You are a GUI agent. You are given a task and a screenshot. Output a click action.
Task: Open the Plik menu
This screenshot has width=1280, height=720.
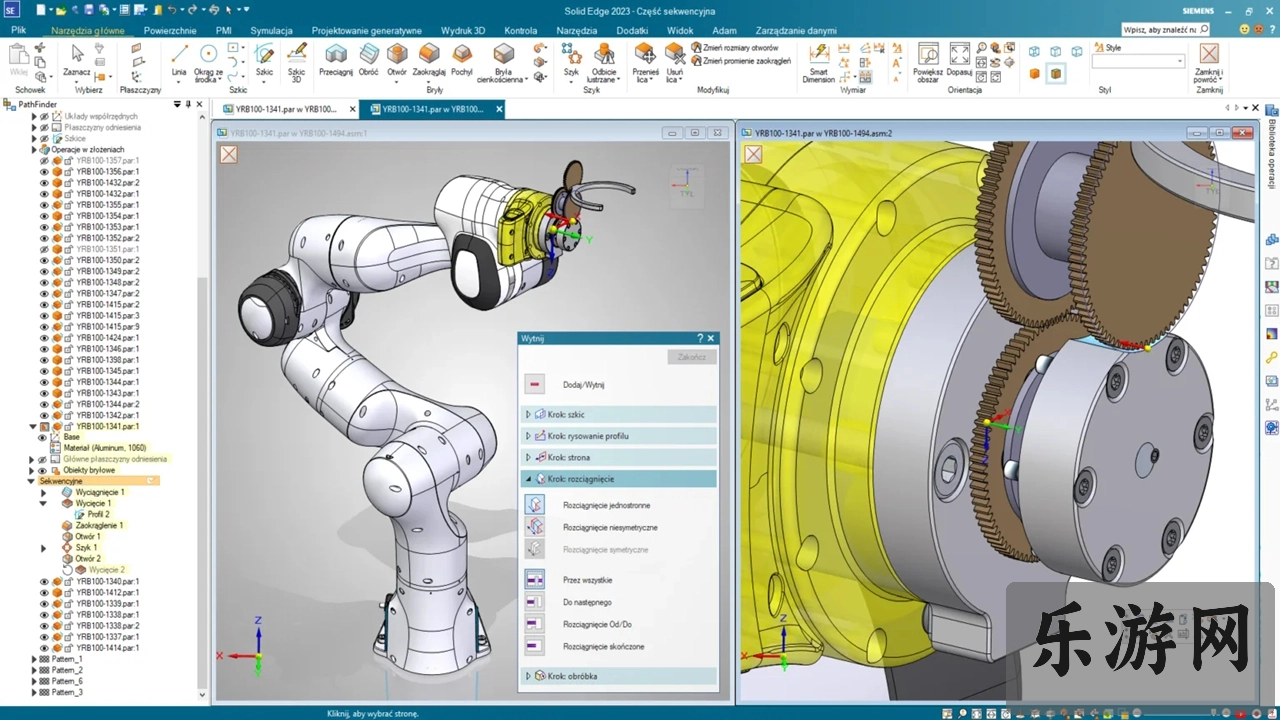[x=18, y=30]
